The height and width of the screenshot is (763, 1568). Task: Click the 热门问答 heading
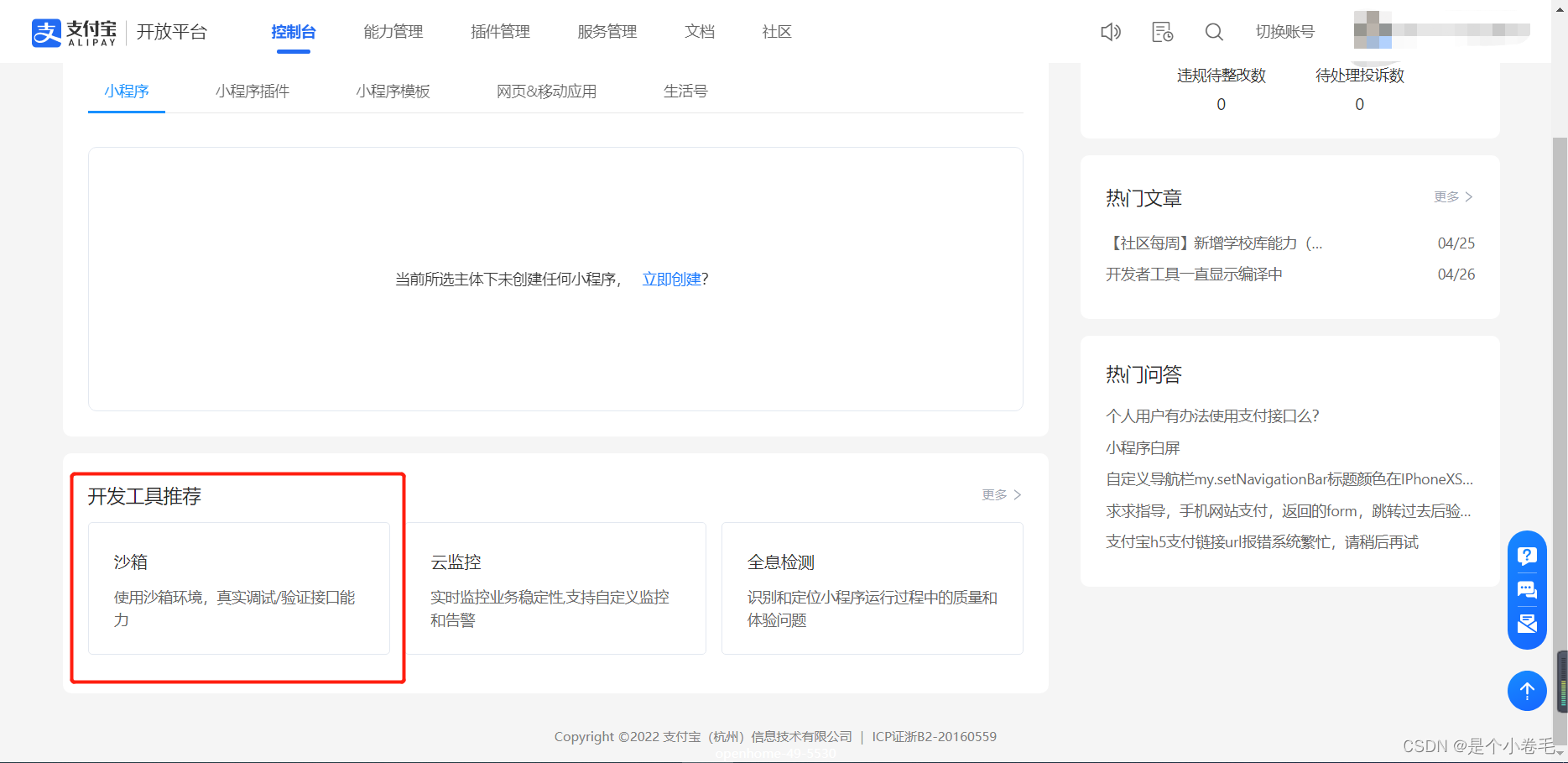click(x=1143, y=374)
